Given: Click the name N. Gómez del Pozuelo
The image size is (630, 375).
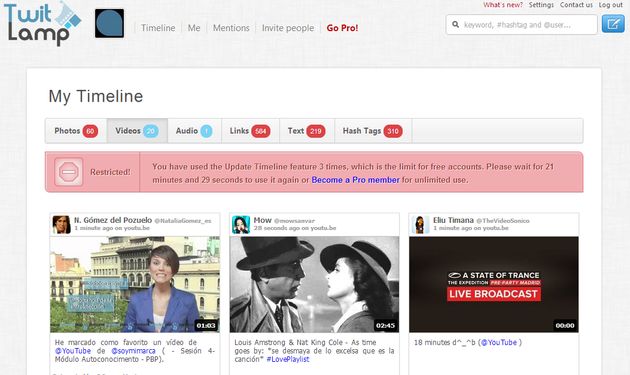Looking at the screenshot, I should (113, 220).
